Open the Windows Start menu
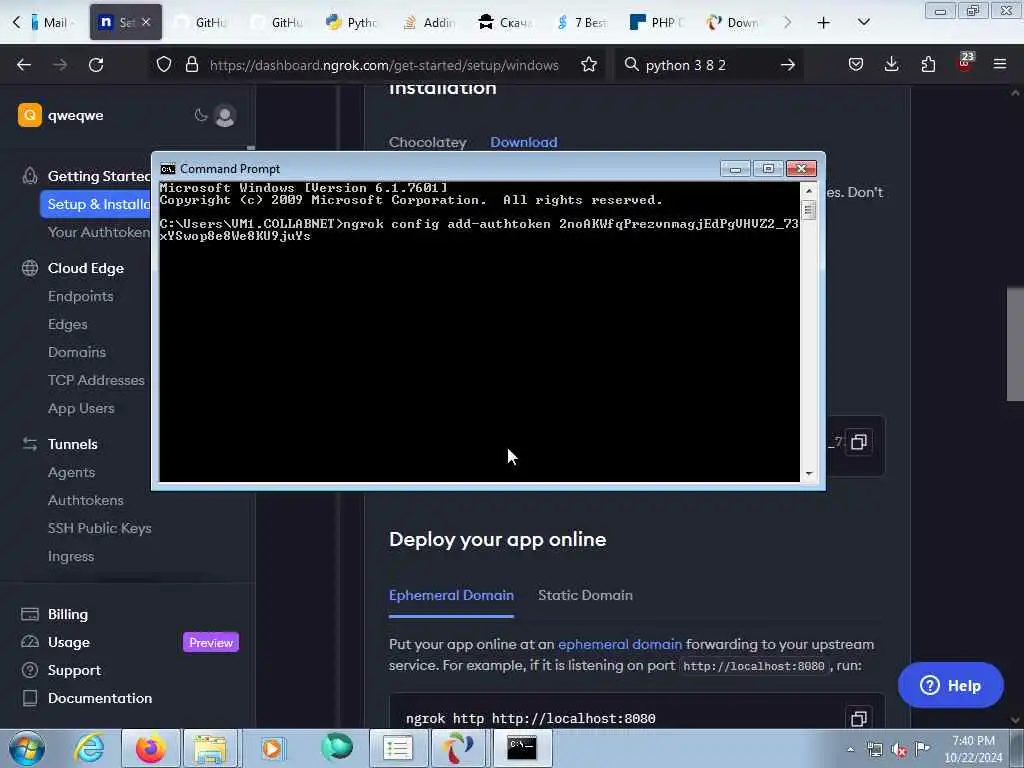 pyautogui.click(x=27, y=748)
